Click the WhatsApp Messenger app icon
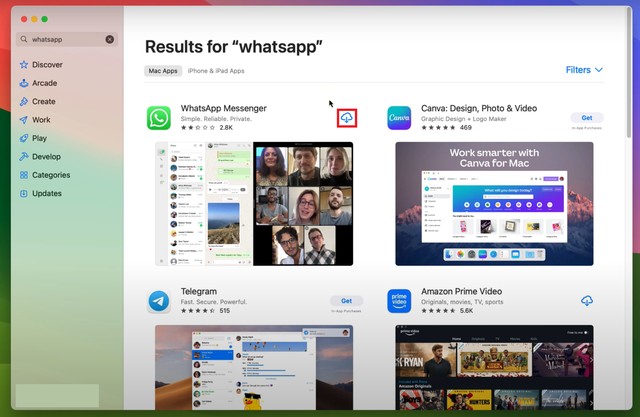The image size is (640, 417). [x=159, y=118]
